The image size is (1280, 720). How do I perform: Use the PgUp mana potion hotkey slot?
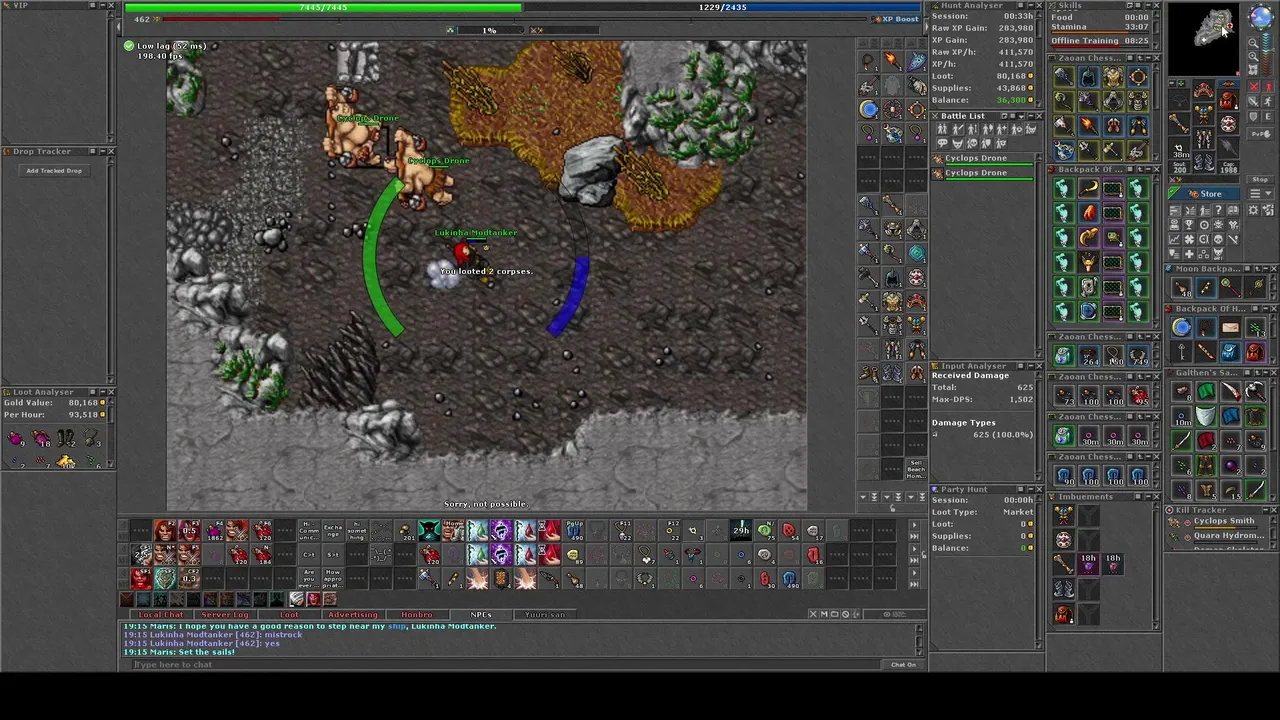575,530
